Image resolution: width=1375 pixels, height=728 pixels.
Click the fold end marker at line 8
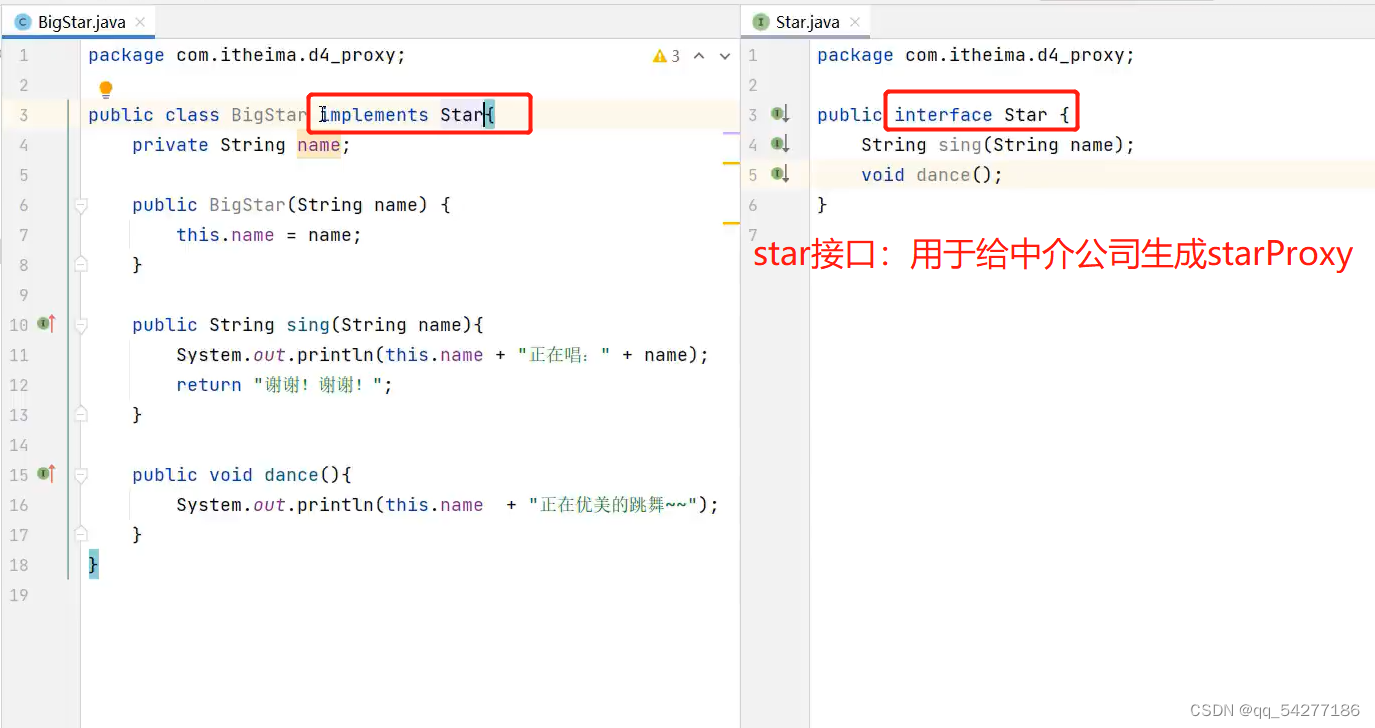coord(81,265)
